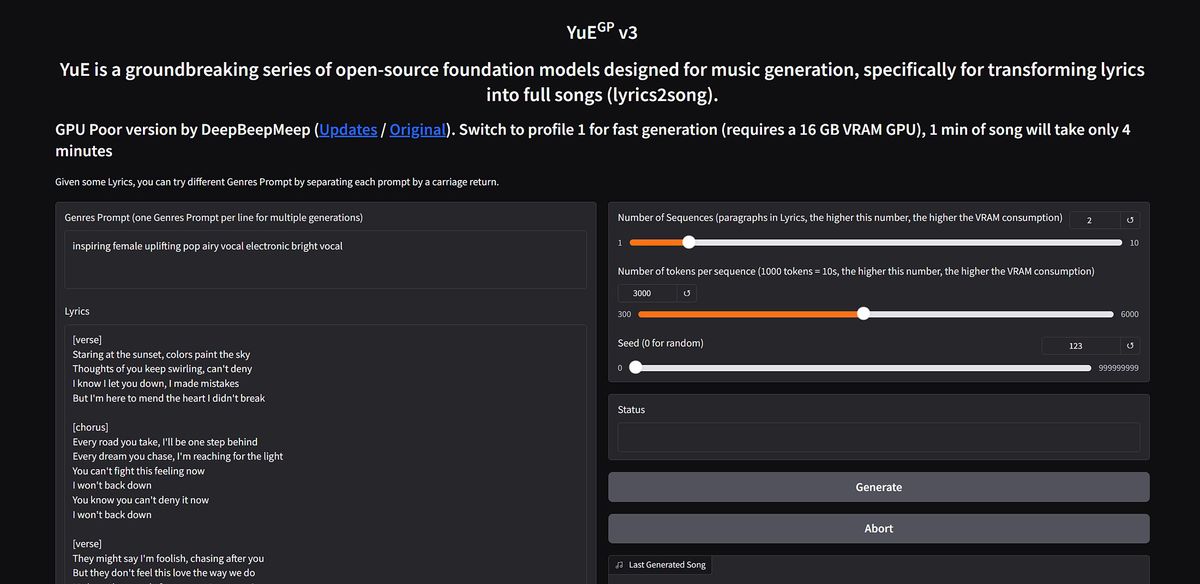Reset the Seed value
Image resolution: width=1200 pixels, height=584 pixels.
pyautogui.click(x=1128, y=346)
